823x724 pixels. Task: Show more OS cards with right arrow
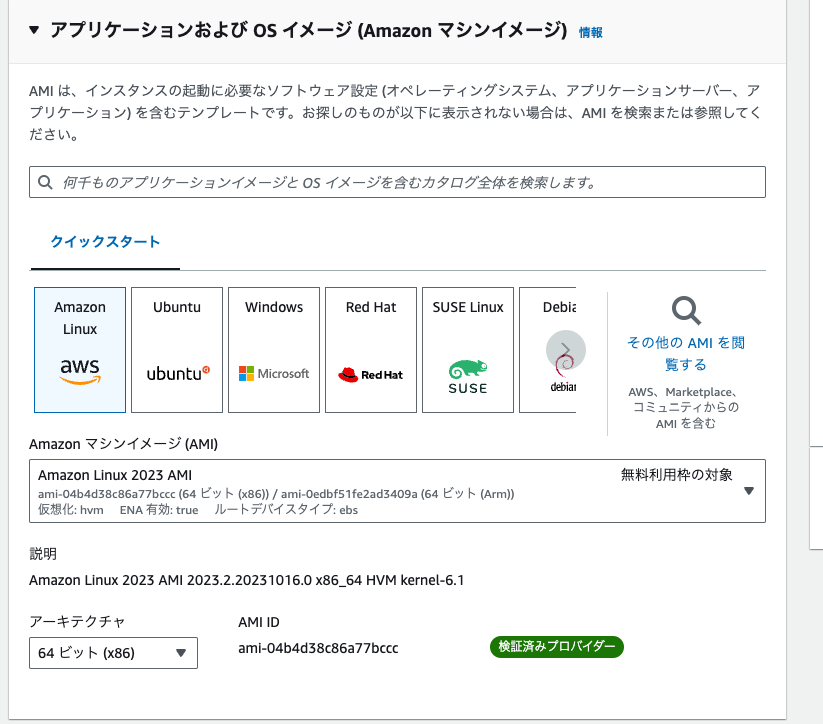coord(566,350)
